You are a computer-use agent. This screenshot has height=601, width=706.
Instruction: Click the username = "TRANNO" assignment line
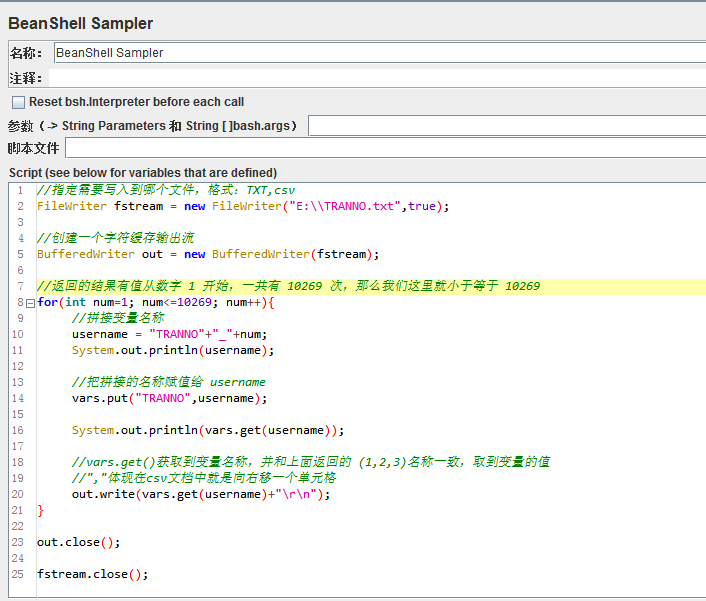pyautogui.click(x=169, y=334)
